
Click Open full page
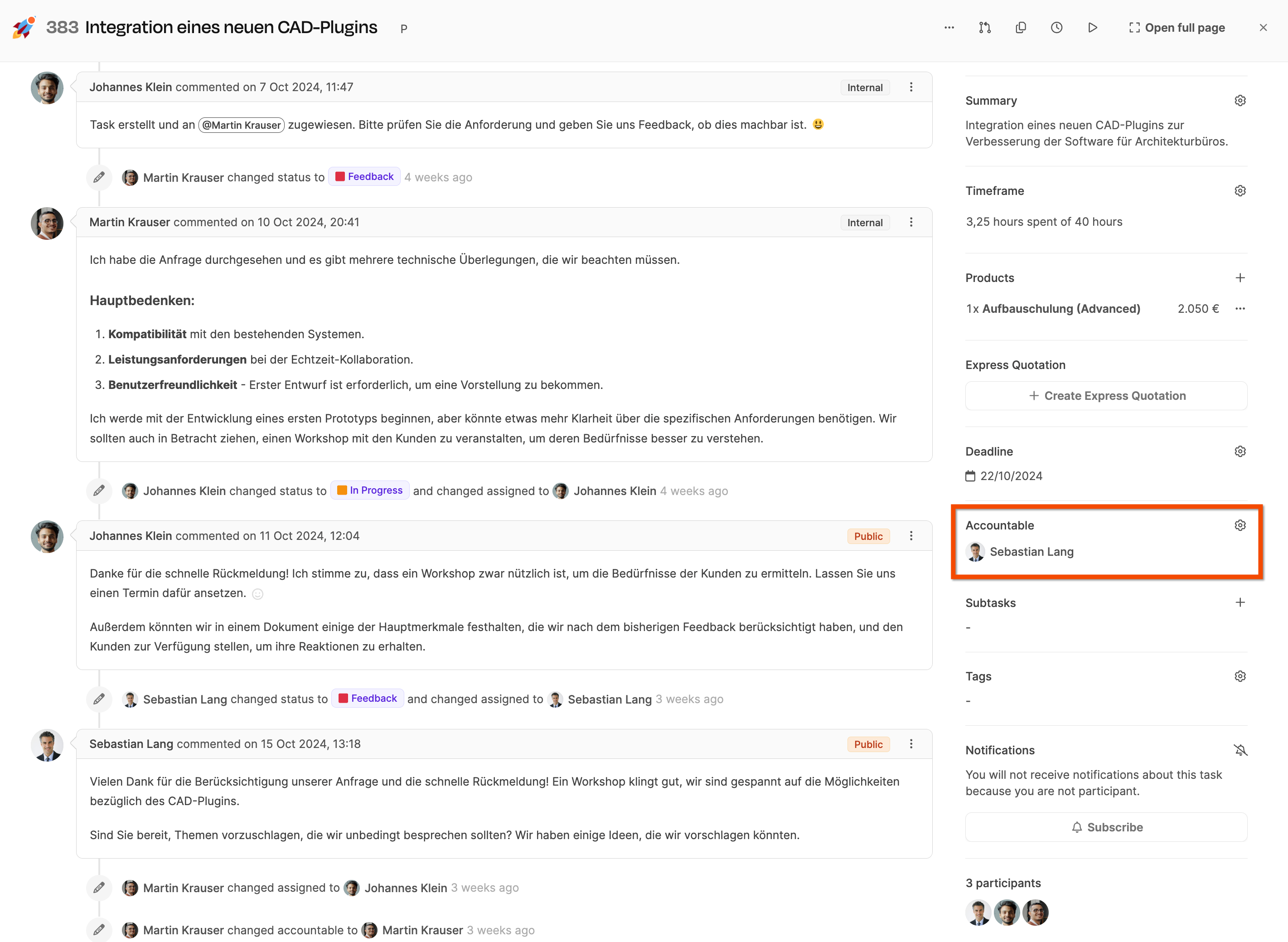click(1177, 27)
